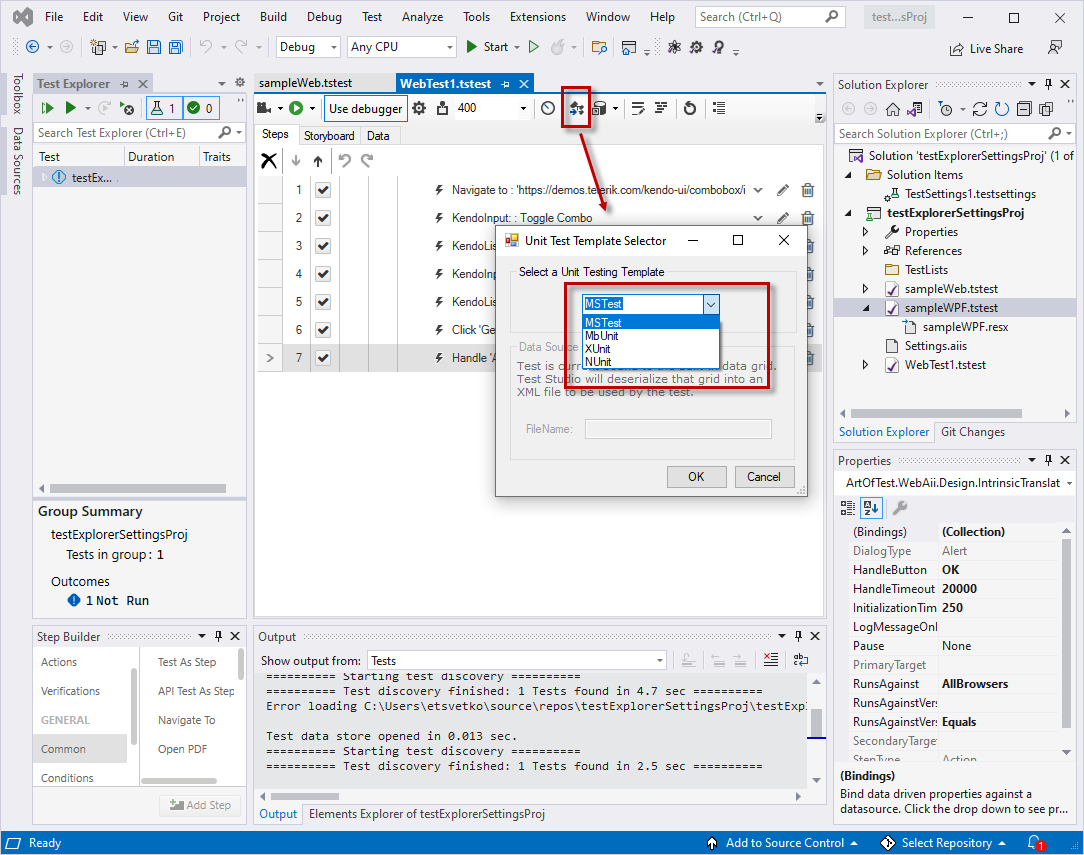Expand the Navigate to step details chevron

(x=758, y=190)
